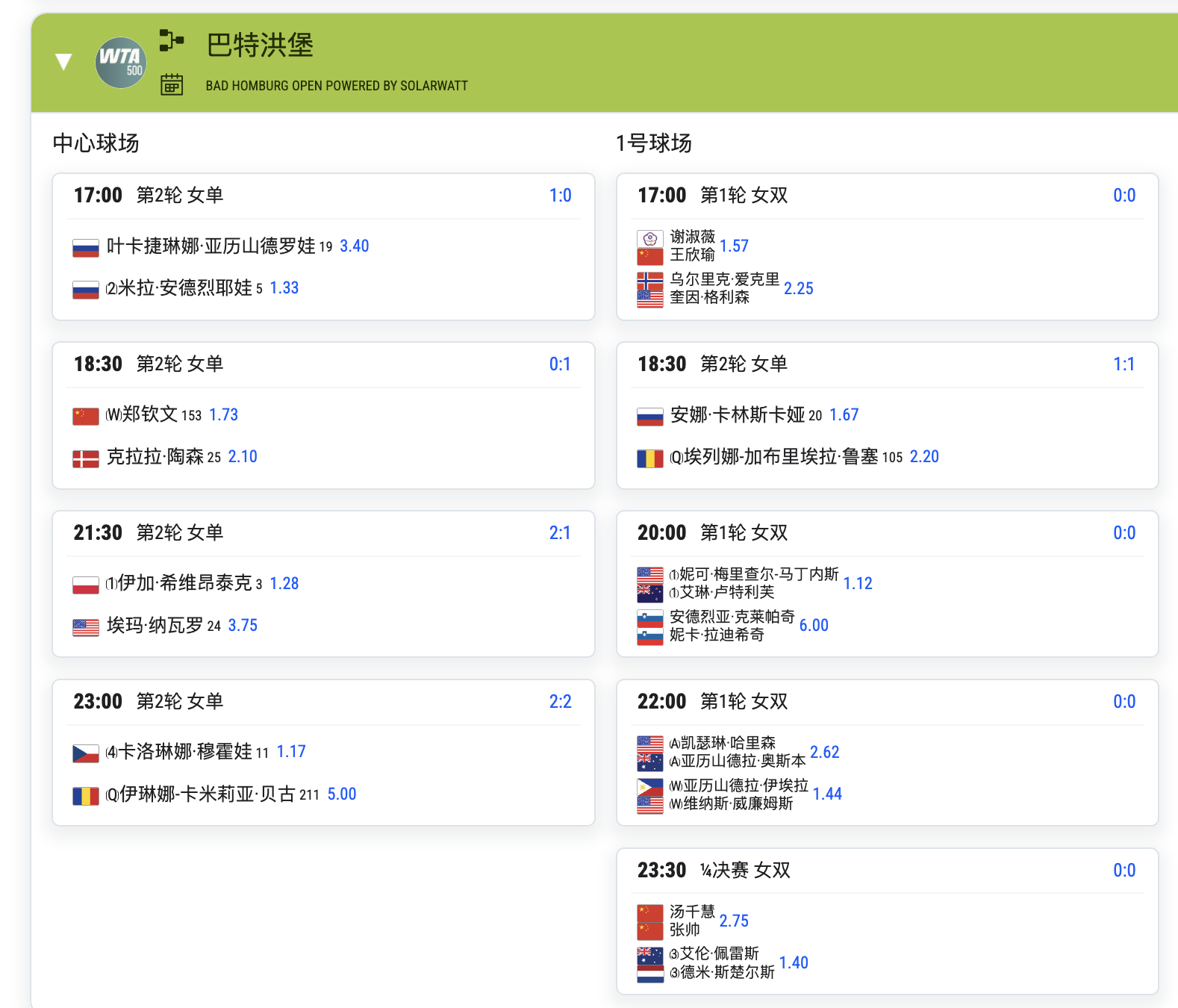The image size is (1178, 1008).
Task: Click Chinese flag beside 汤千慧
Action: [x=650, y=913]
